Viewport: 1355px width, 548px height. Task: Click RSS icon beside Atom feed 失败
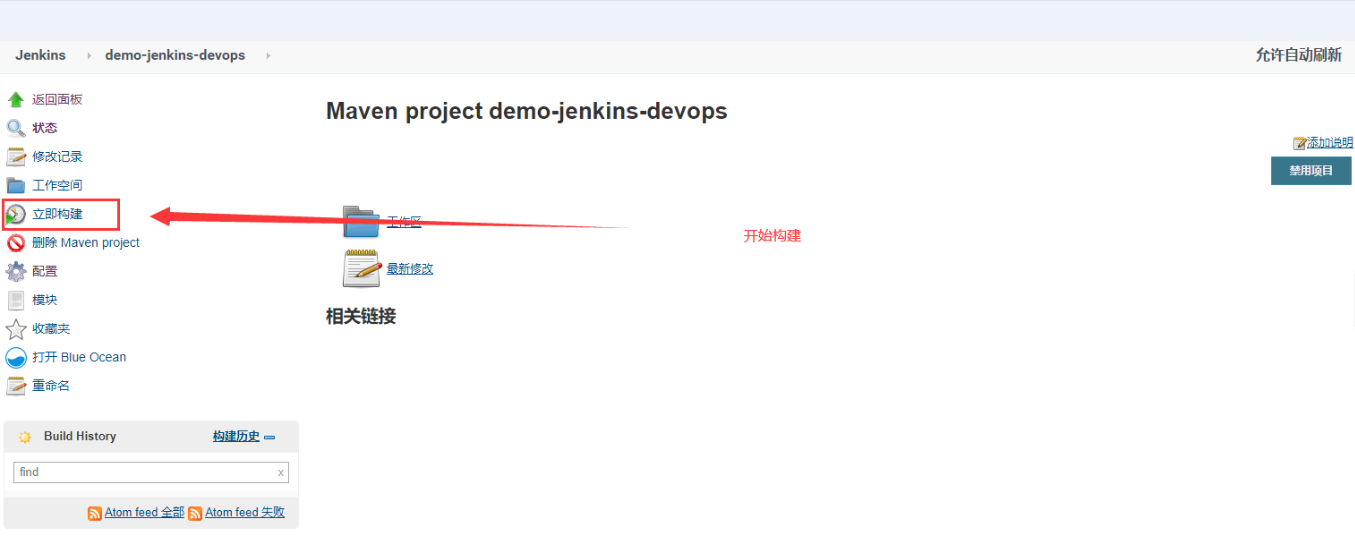(196, 513)
